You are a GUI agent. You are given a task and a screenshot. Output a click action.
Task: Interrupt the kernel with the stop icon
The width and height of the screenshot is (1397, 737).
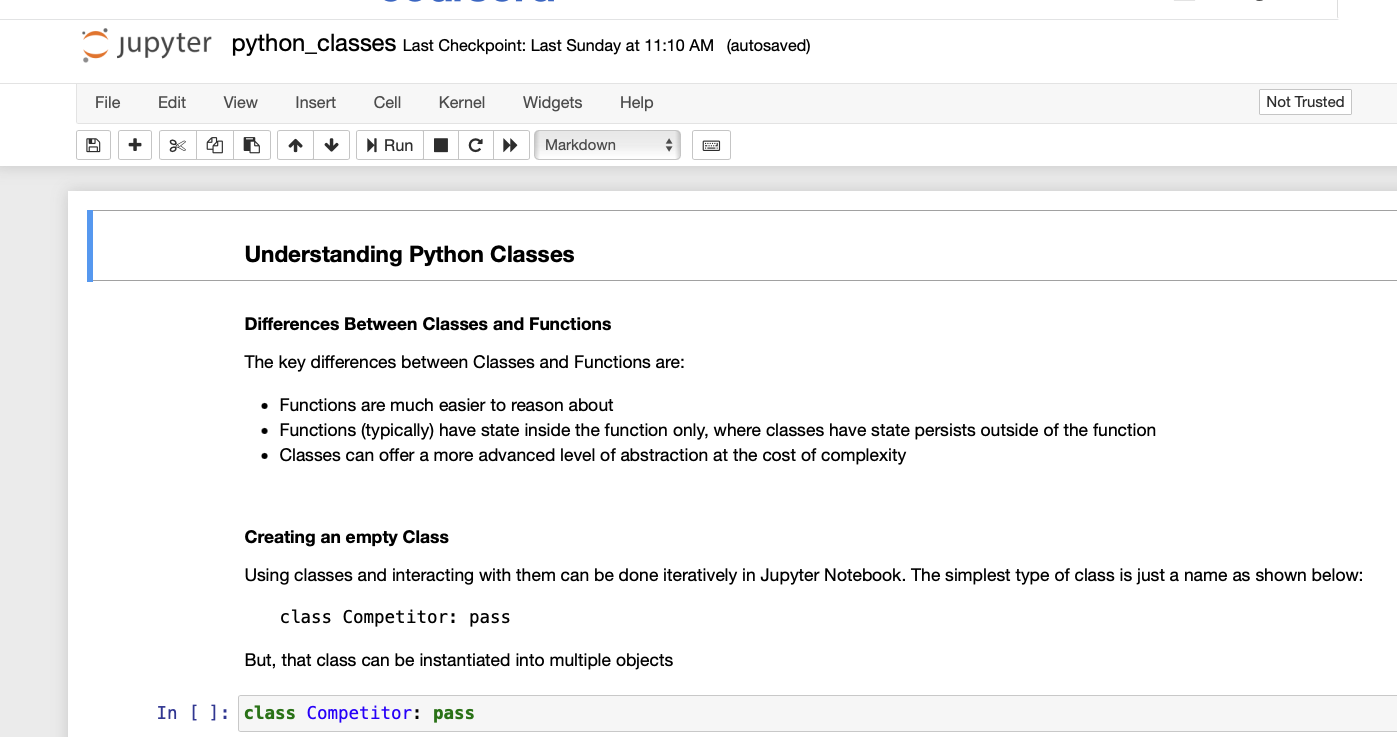tap(441, 145)
